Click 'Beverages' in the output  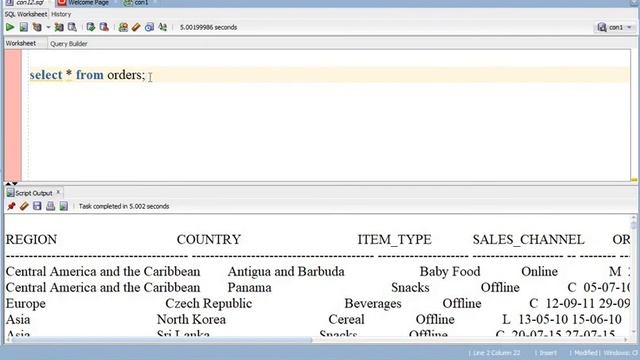[x=373, y=304]
